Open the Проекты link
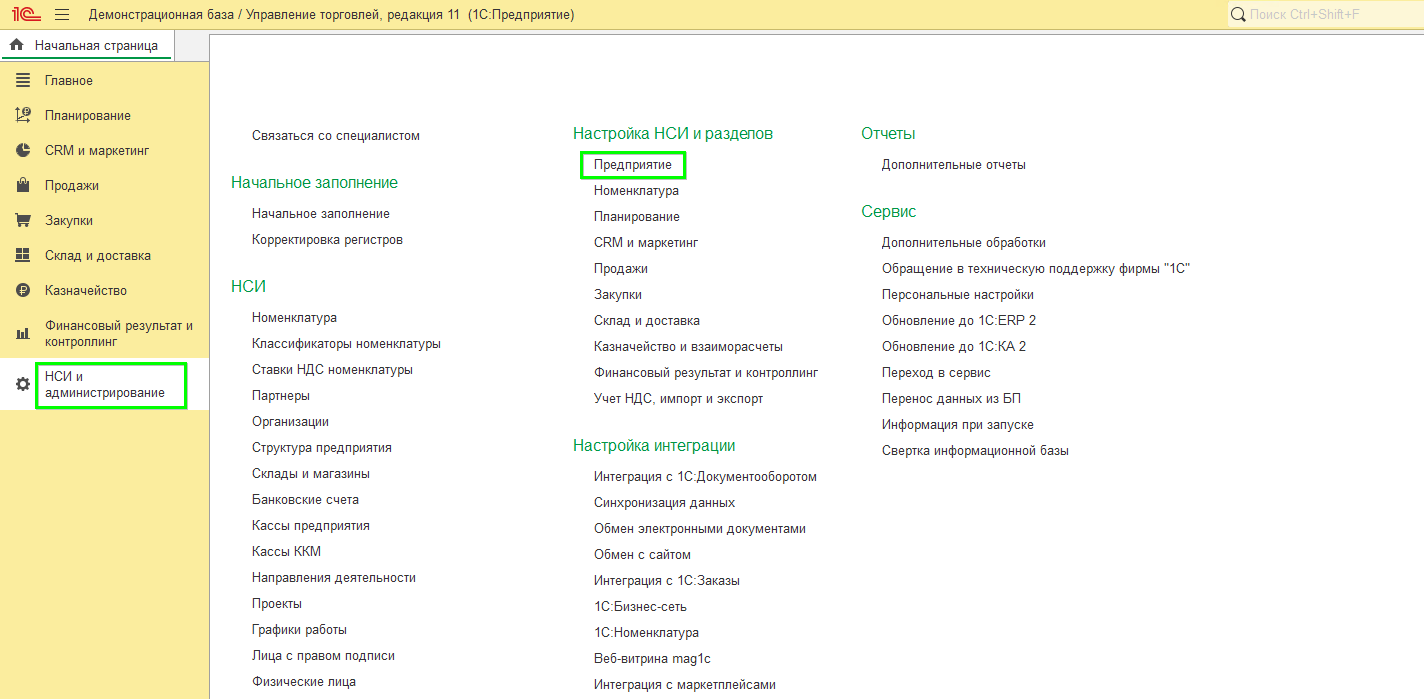Image resolution: width=1424 pixels, height=699 pixels. [x=277, y=603]
